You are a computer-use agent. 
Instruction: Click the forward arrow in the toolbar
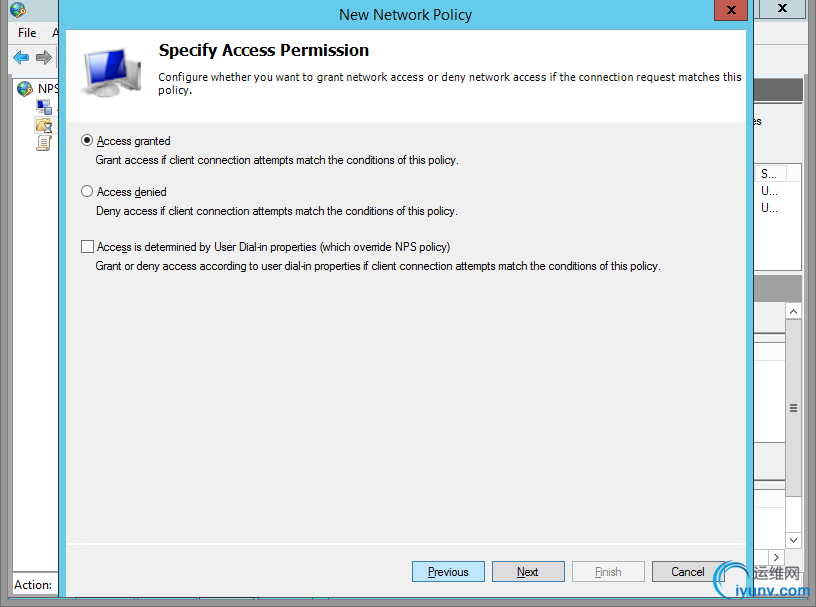[x=44, y=58]
